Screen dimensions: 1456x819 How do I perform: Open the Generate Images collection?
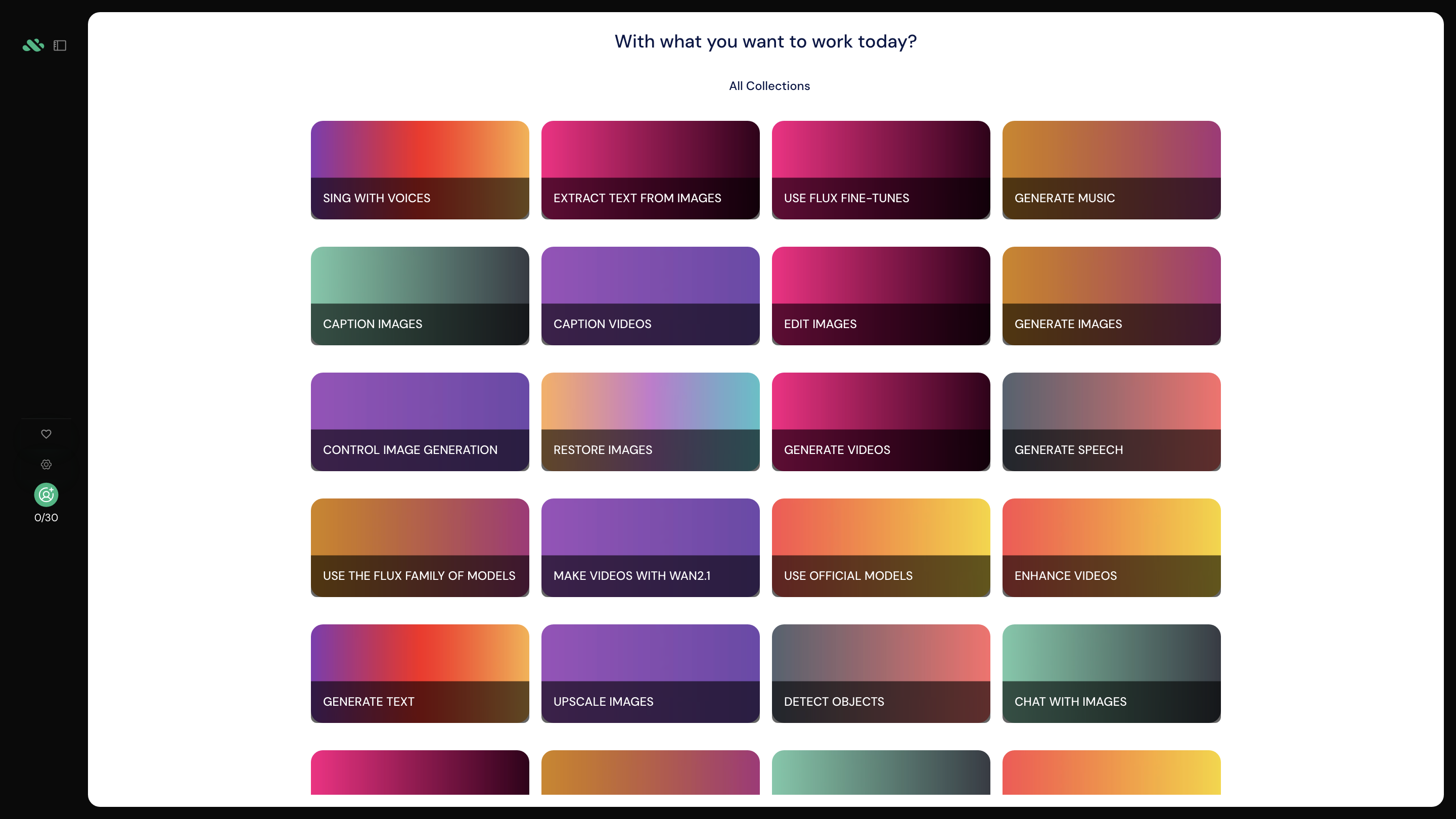[x=1111, y=296]
